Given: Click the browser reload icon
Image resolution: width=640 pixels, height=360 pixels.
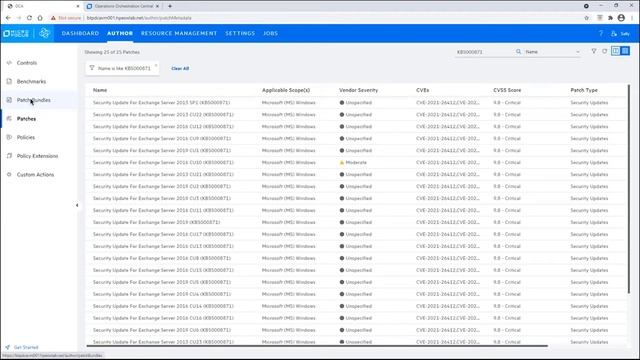Looking at the screenshot, I should [x=29, y=18].
